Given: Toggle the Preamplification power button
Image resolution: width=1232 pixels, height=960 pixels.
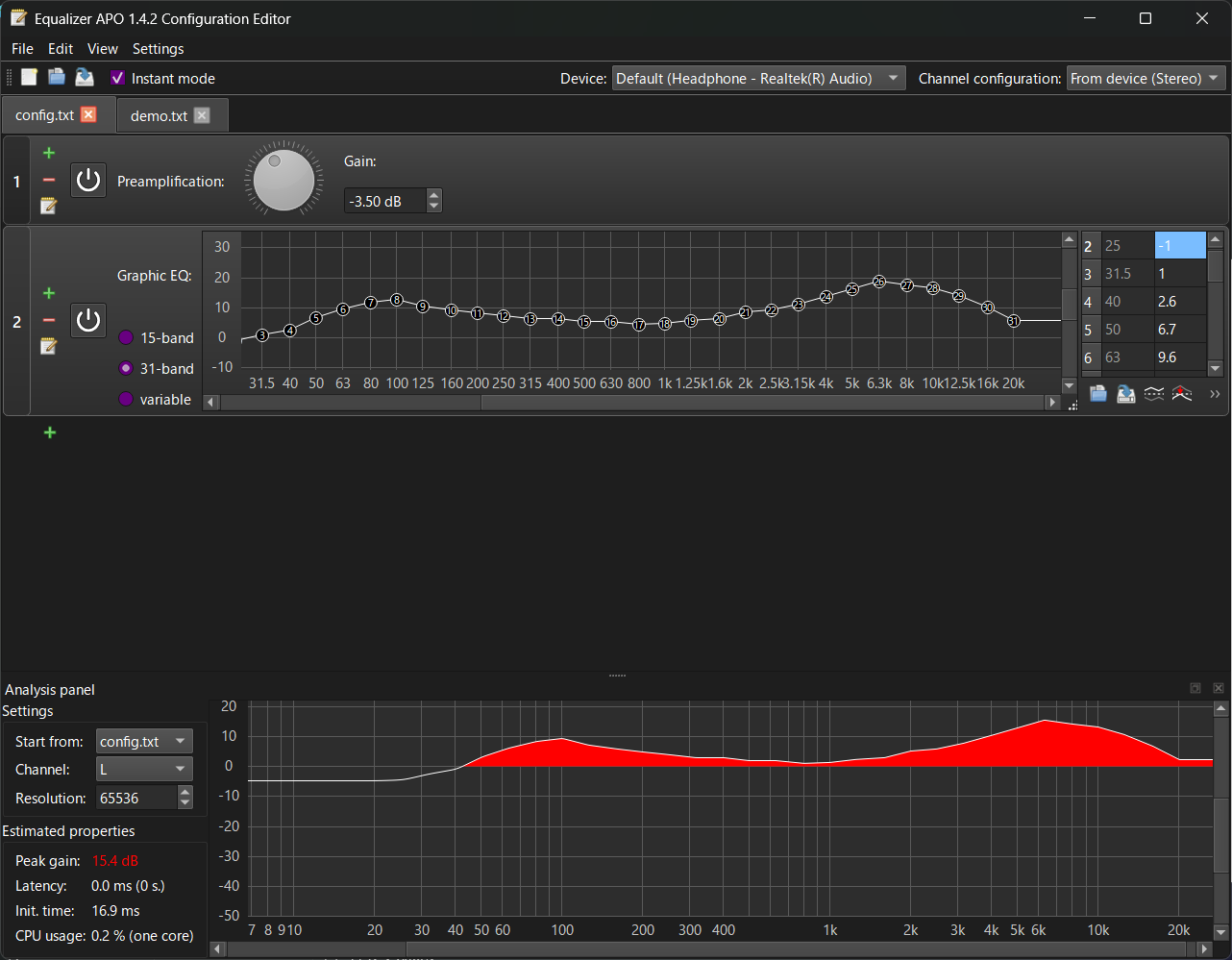Looking at the screenshot, I should coord(88,180).
